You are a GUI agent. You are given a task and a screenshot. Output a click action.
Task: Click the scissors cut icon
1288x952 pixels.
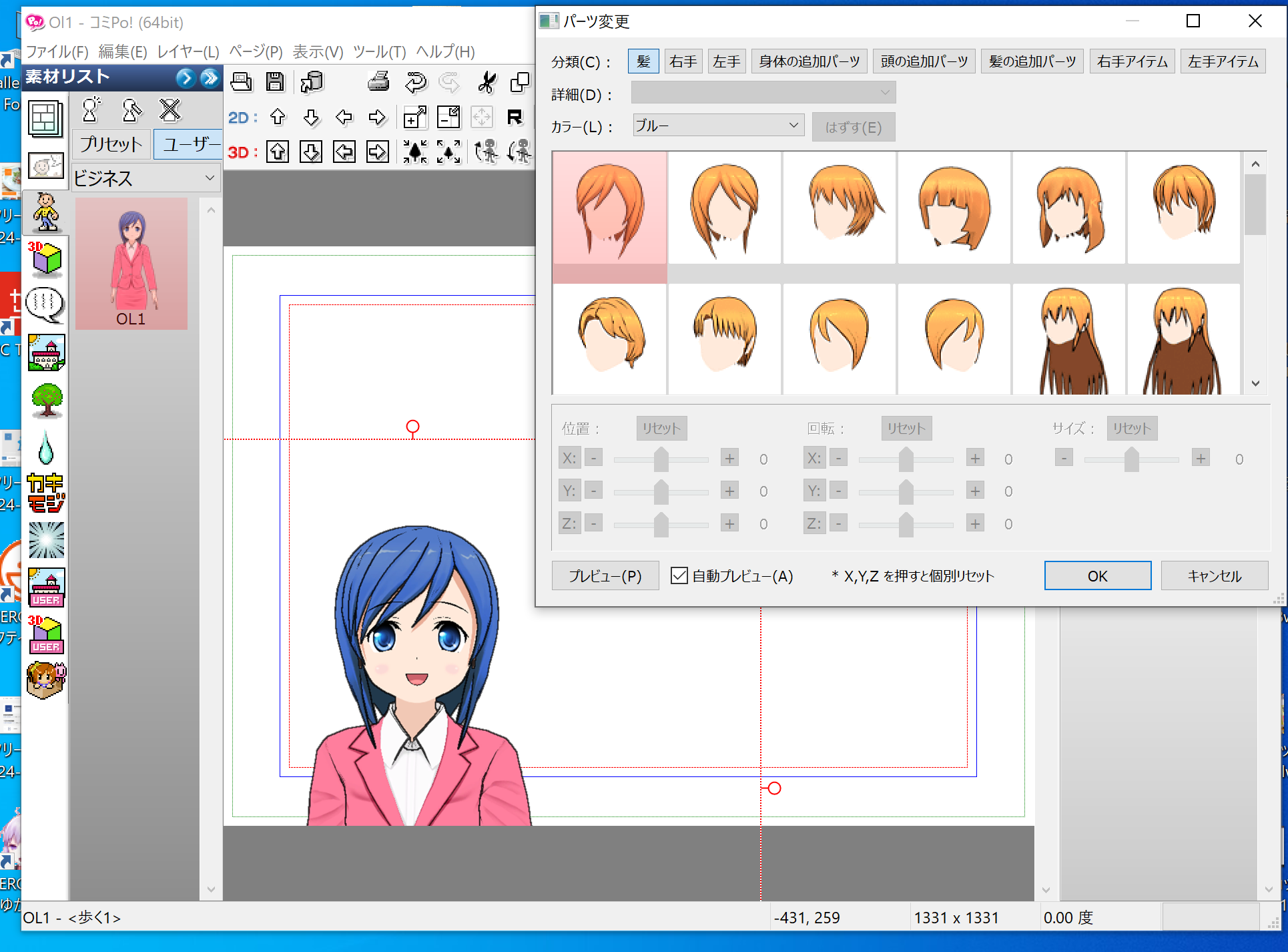coord(487,82)
